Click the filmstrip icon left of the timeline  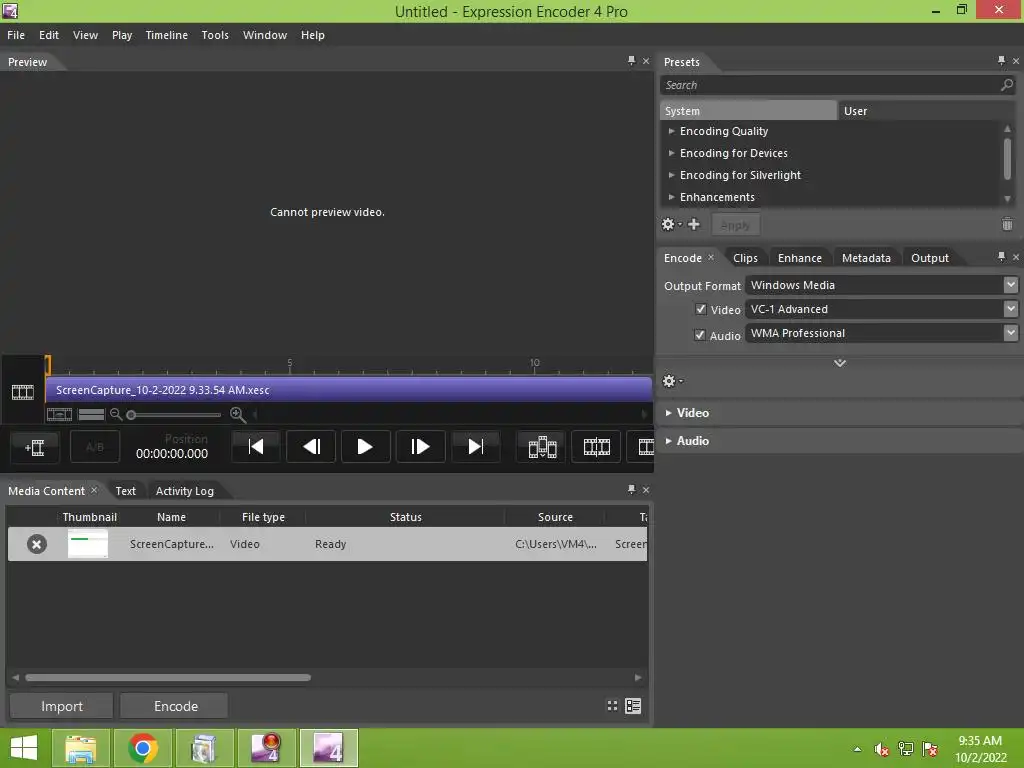tap(23, 392)
